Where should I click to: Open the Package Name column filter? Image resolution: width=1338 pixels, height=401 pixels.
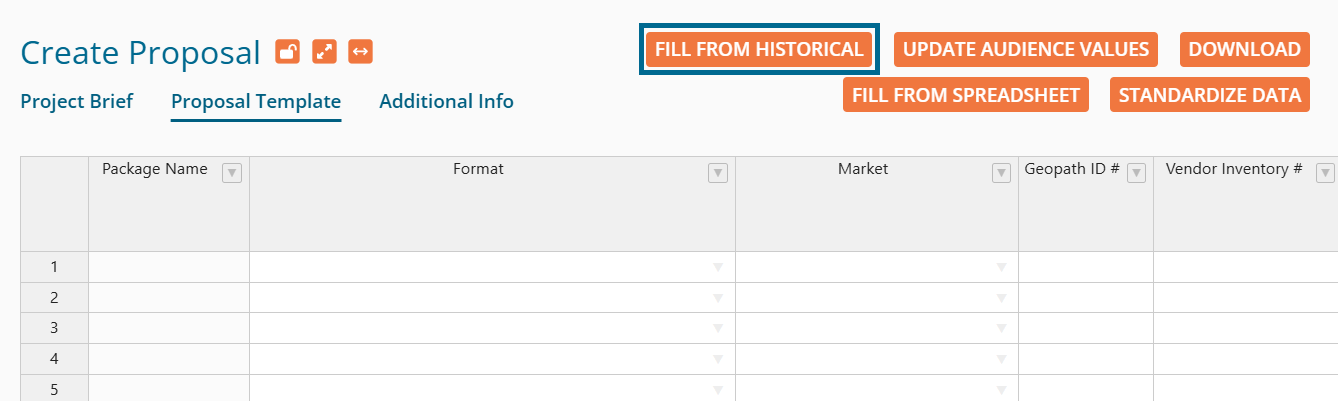(x=232, y=173)
